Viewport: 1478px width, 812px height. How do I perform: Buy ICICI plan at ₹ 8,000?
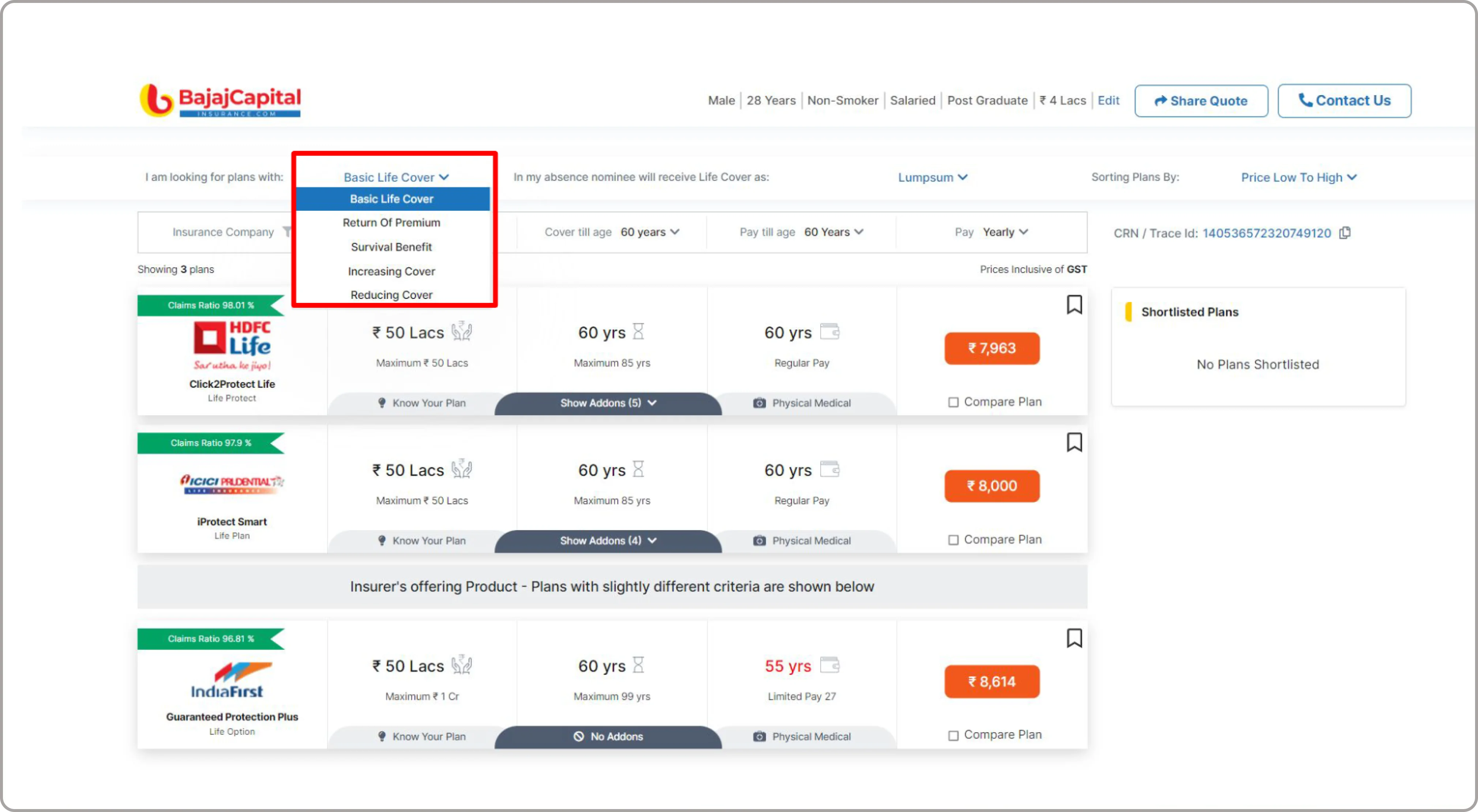pyautogui.click(x=992, y=486)
